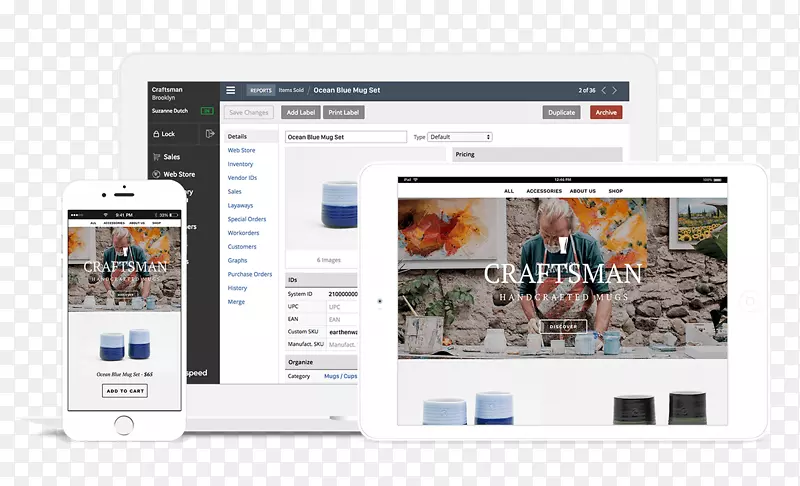
Task: Tap the blue mugs product on tablet
Action: (468, 408)
